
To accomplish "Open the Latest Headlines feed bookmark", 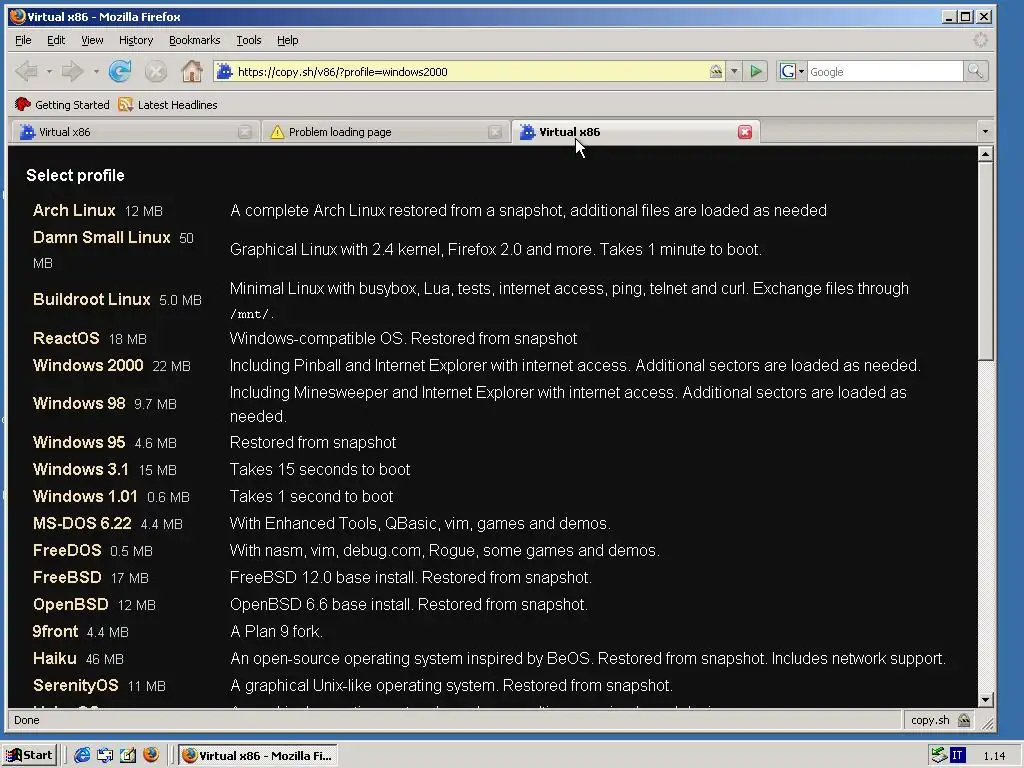I will coord(168,104).
